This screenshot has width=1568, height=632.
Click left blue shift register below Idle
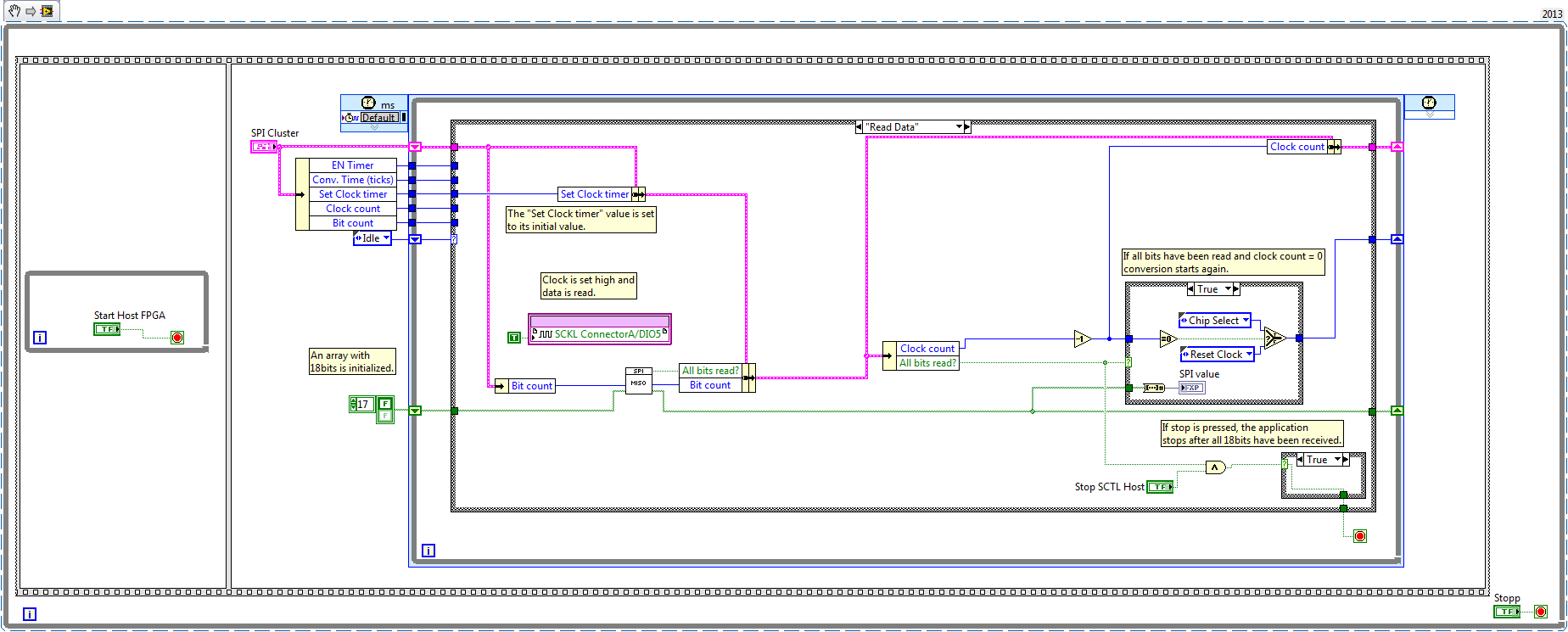[415, 239]
